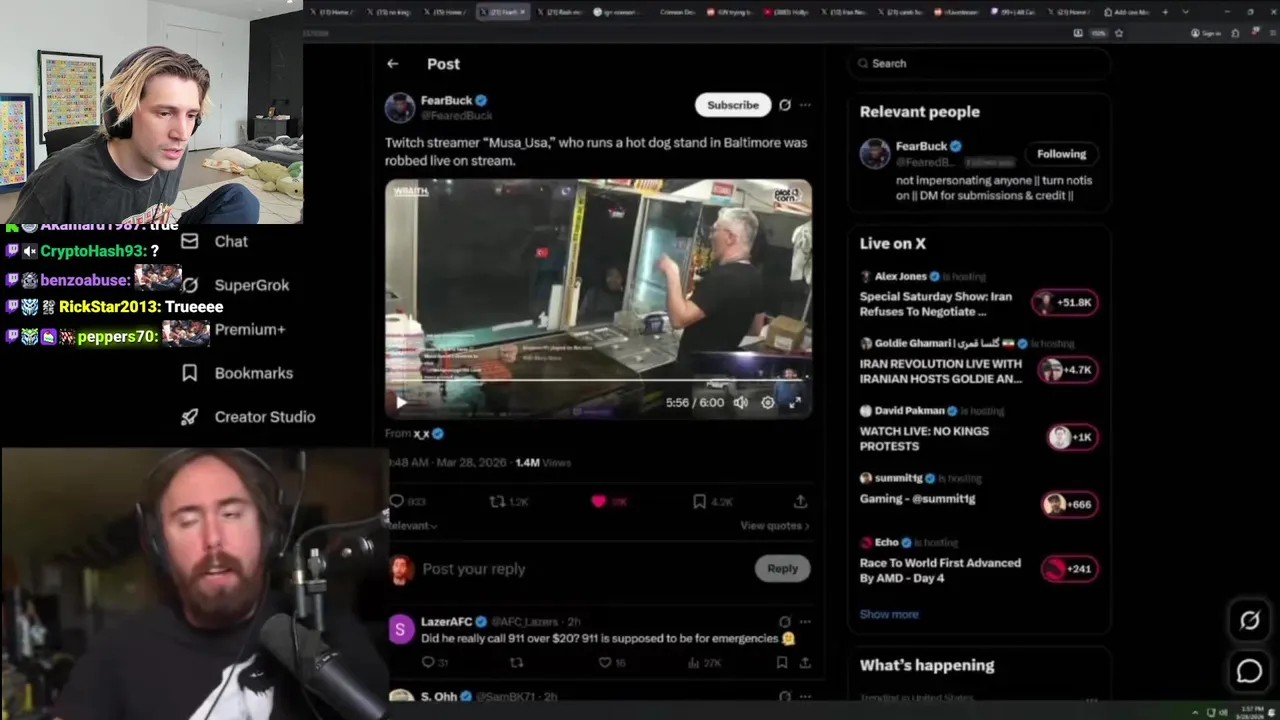The image size is (1280, 720).
Task: Mute the video volume speaker icon
Action: 740,402
